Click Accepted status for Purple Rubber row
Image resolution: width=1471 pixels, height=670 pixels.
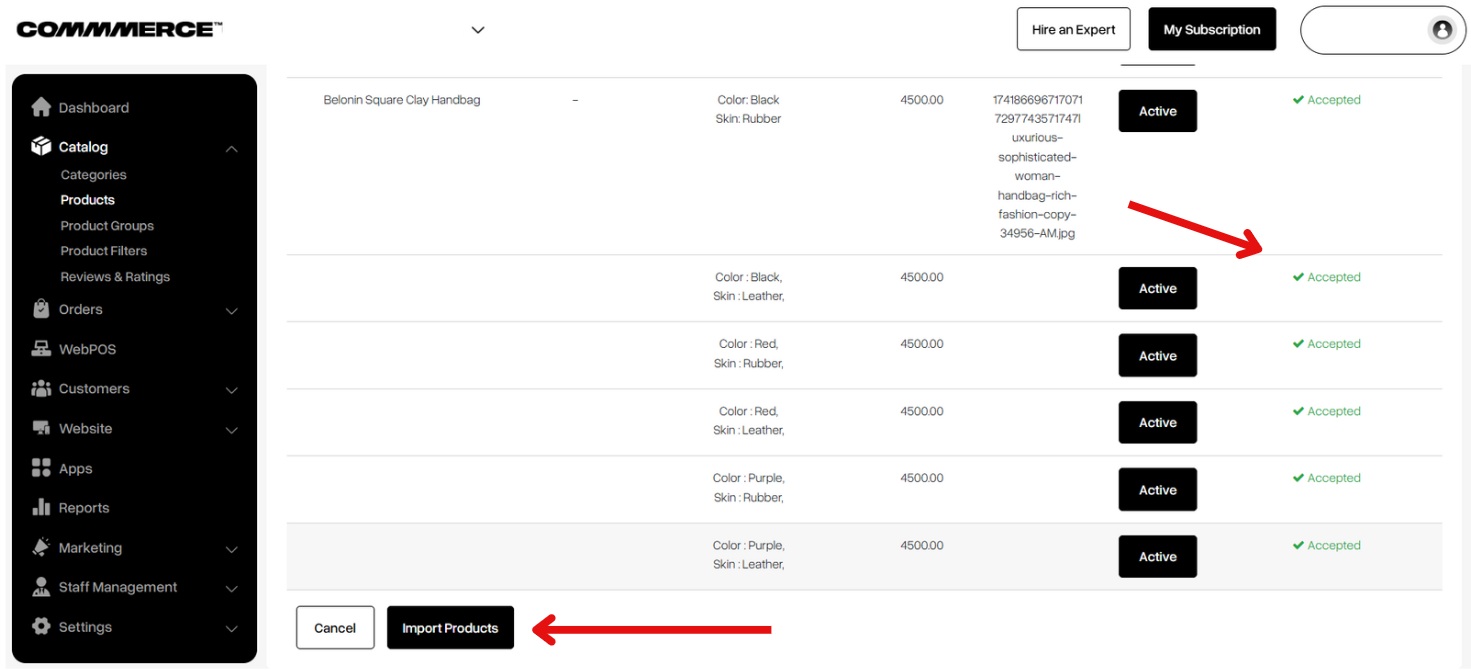(x=1326, y=478)
